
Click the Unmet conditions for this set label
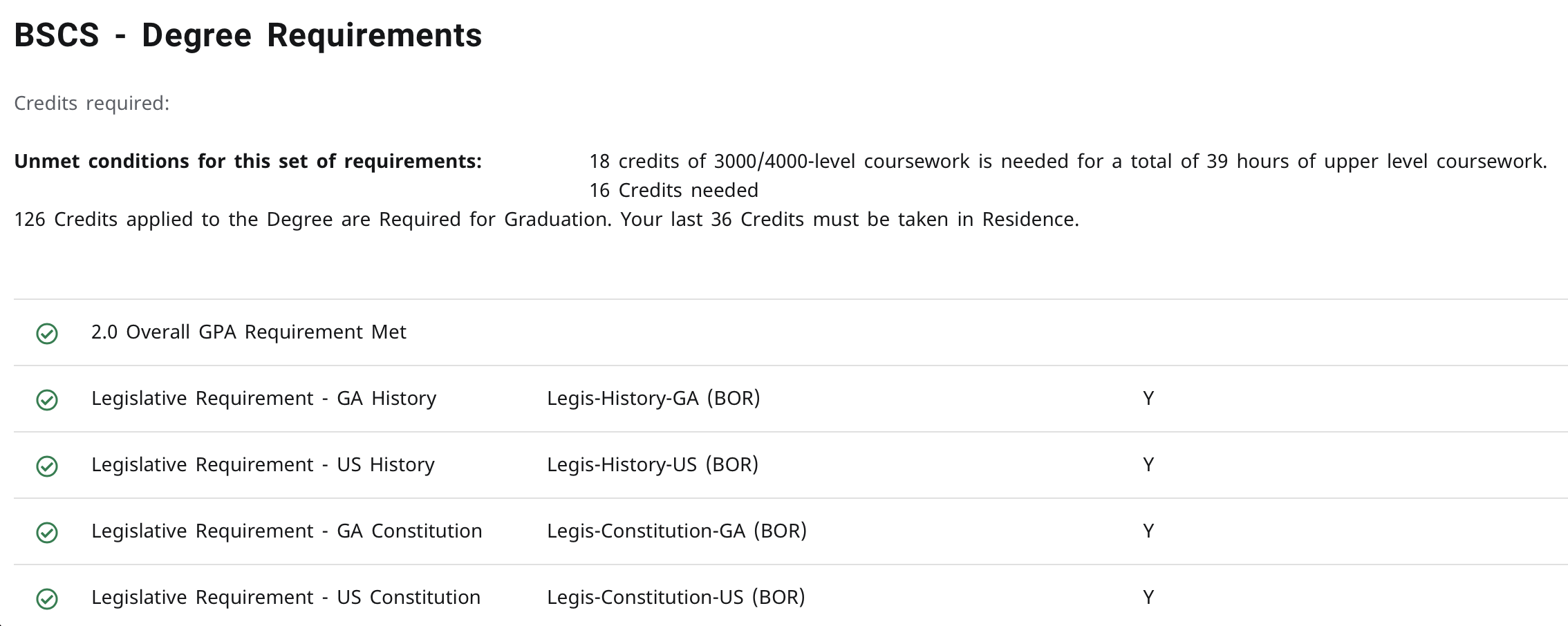click(248, 162)
